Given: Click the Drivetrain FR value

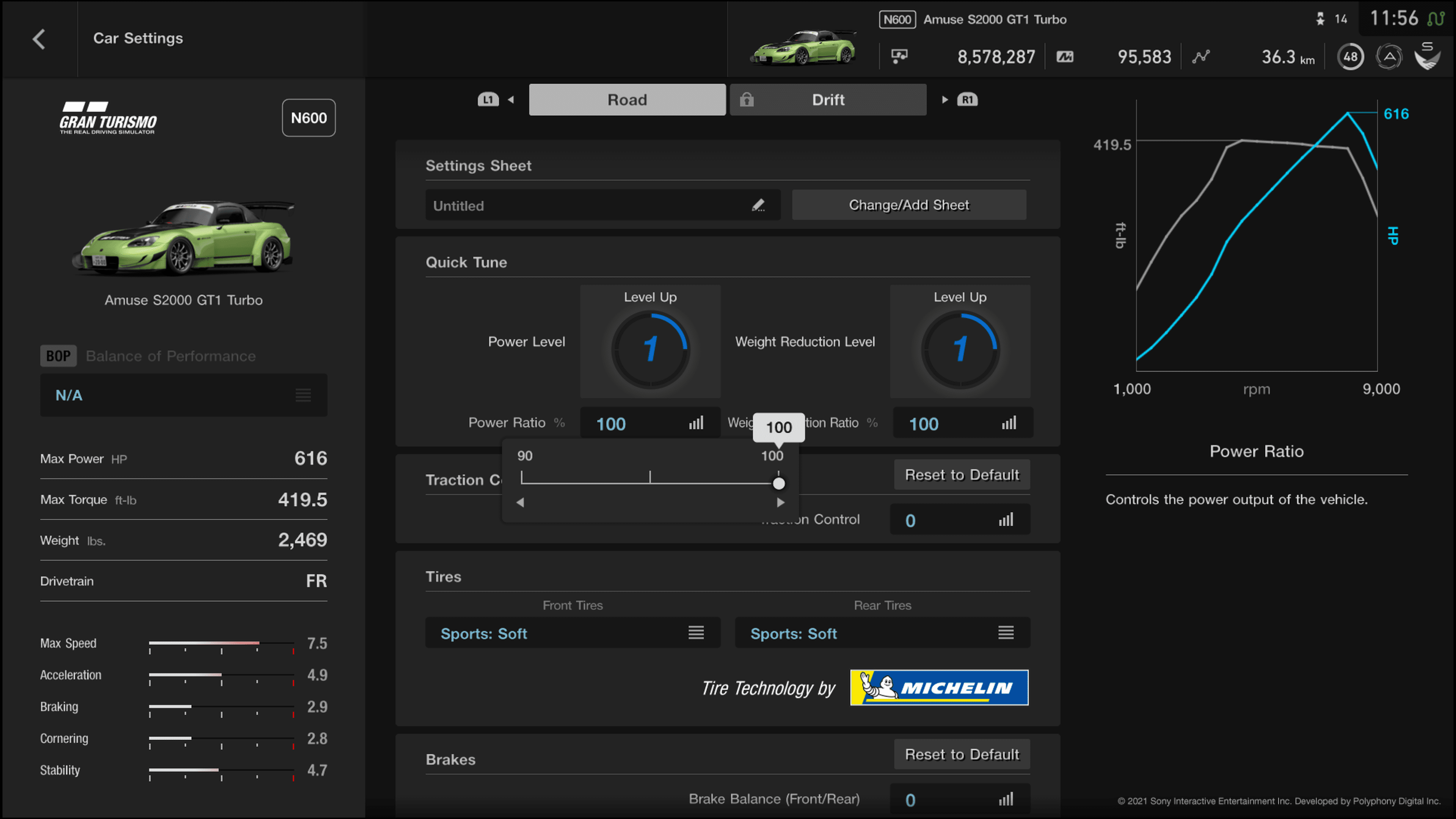Looking at the screenshot, I should tap(317, 581).
